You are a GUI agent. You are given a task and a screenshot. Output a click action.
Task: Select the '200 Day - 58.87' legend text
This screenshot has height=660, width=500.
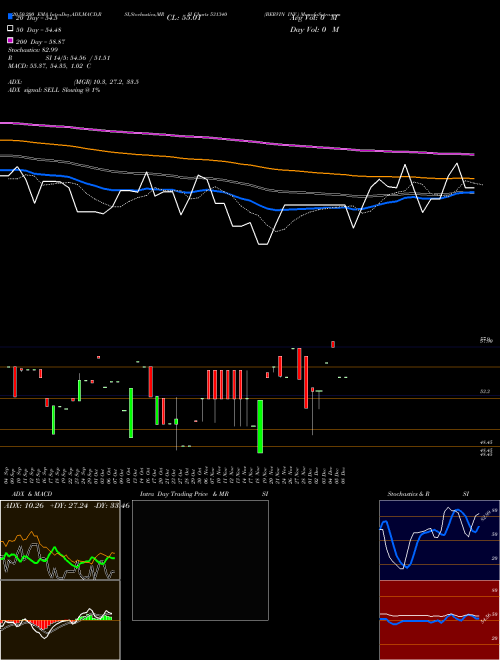(x=40, y=42)
